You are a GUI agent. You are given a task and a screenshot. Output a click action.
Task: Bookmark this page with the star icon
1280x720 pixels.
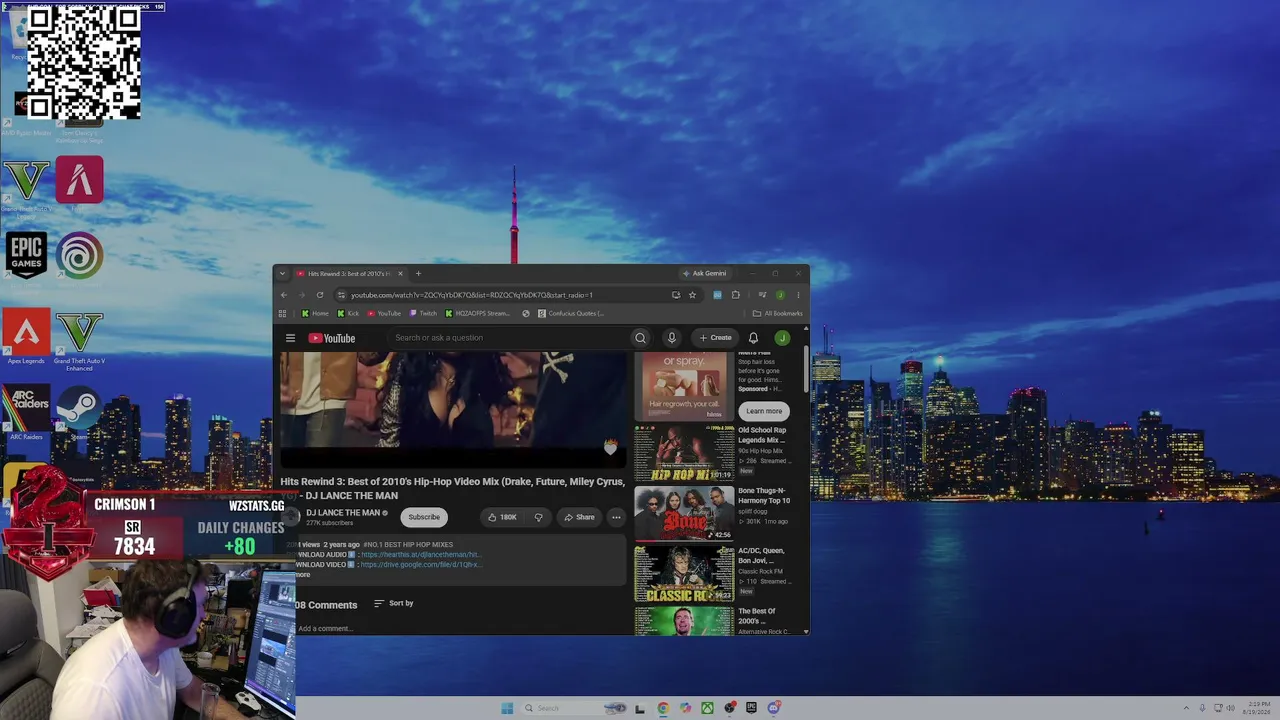click(x=692, y=295)
